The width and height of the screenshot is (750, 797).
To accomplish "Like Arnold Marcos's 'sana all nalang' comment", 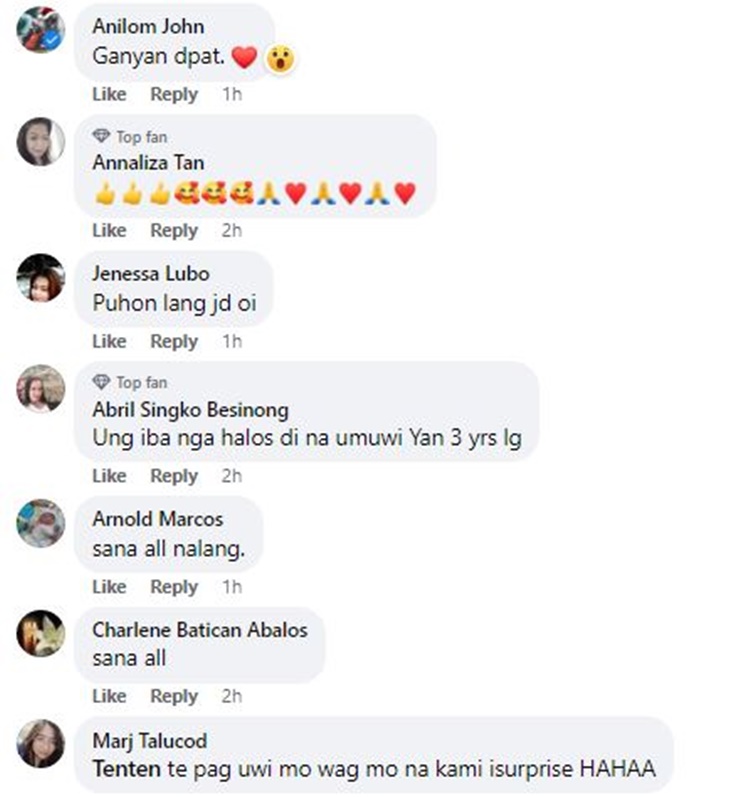I will coord(109,587).
